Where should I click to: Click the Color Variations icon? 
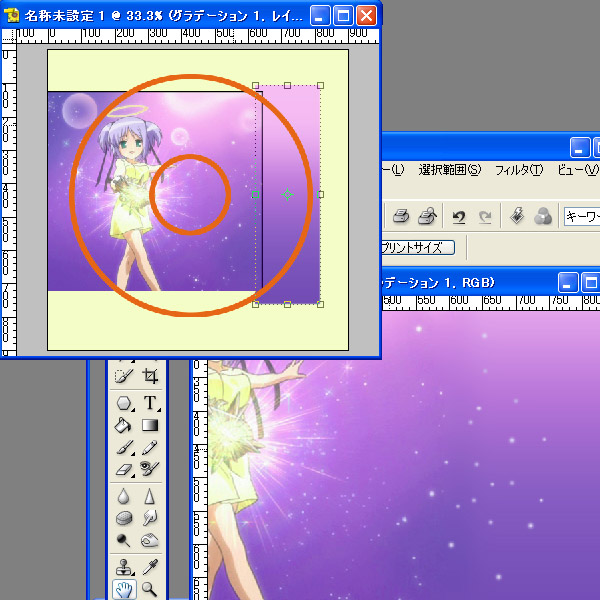coord(543,217)
